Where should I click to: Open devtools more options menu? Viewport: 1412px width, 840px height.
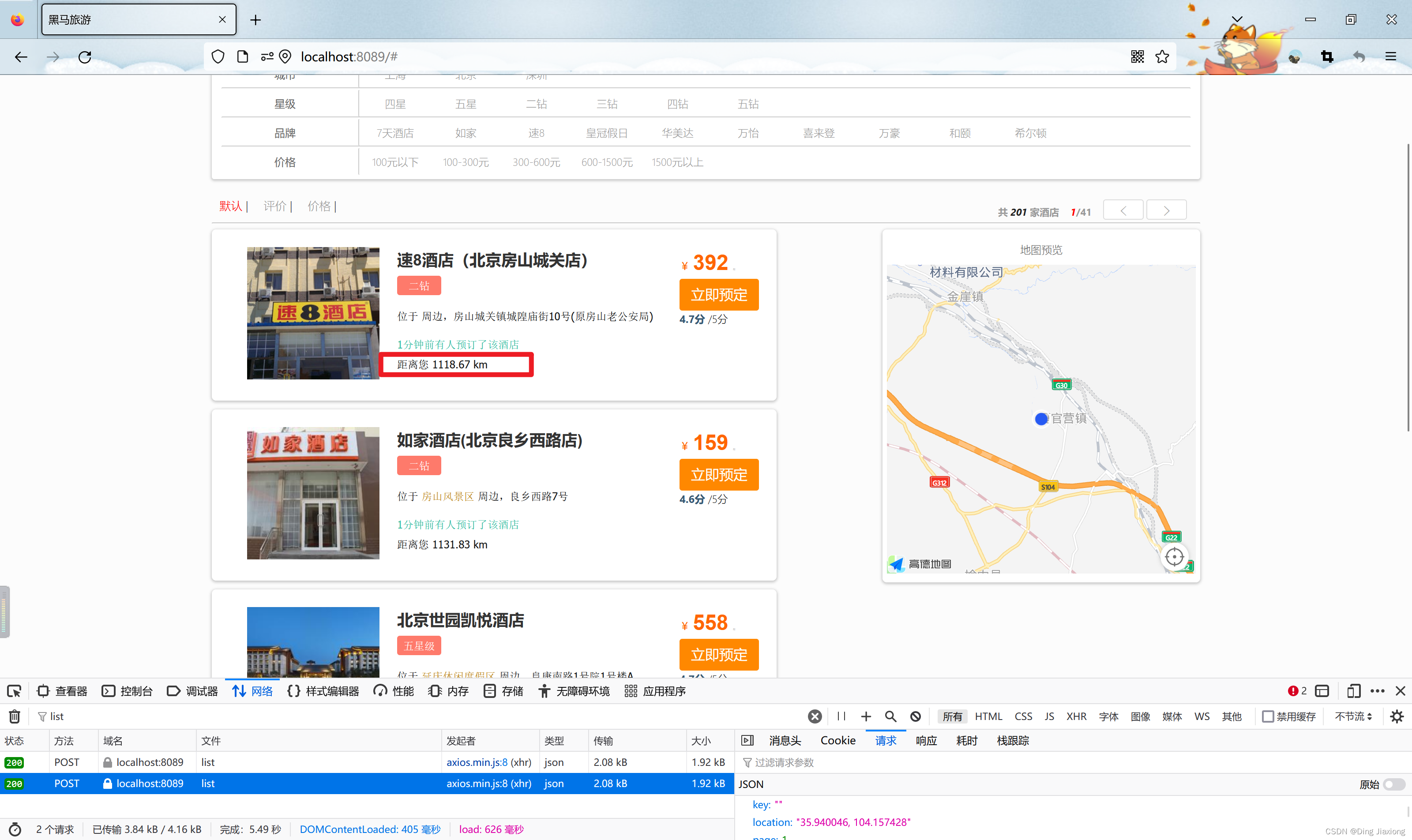tap(1378, 691)
